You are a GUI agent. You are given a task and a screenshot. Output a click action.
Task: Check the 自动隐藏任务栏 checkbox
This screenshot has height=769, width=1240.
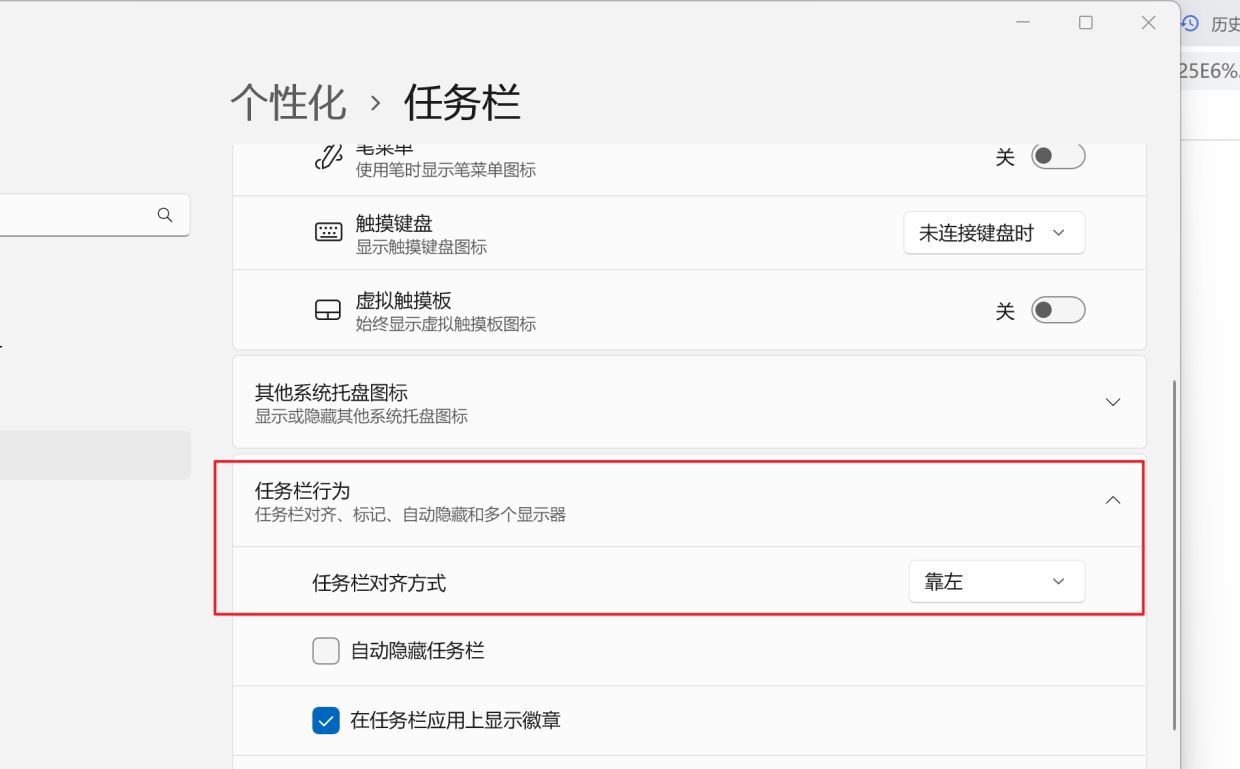326,650
